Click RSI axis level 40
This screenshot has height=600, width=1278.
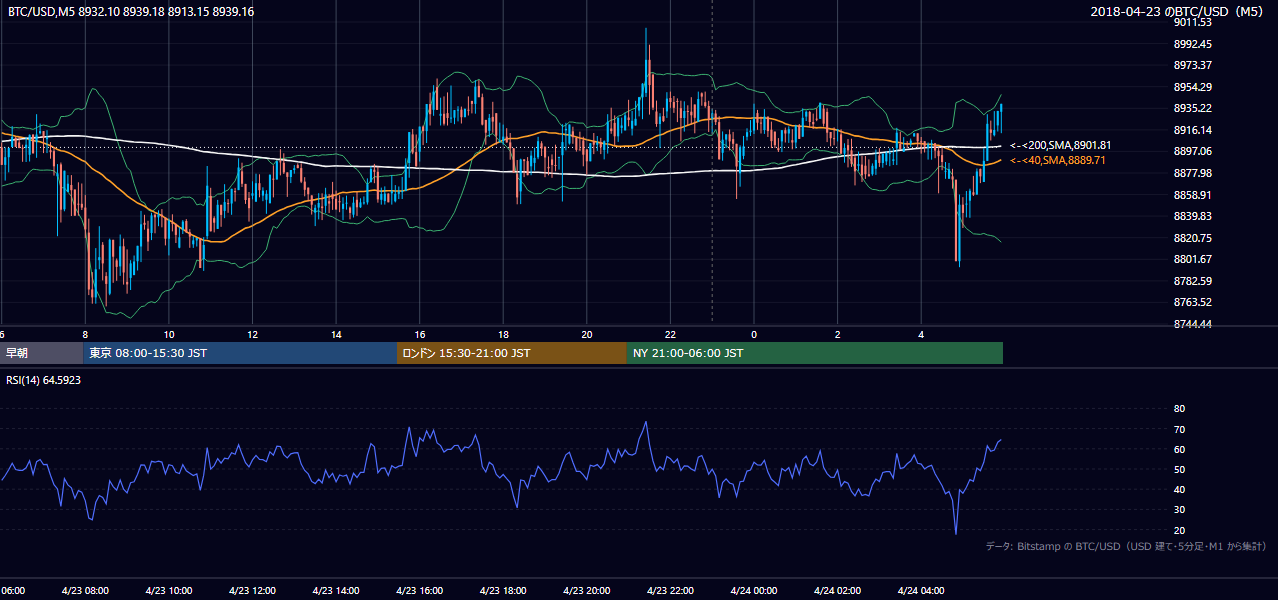point(1179,489)
